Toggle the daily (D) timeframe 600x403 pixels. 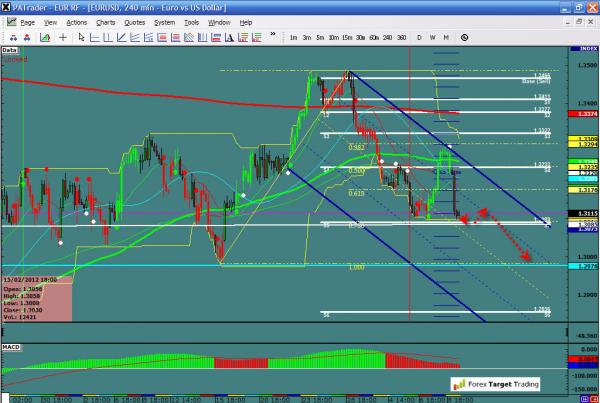(x=419, y=38)
